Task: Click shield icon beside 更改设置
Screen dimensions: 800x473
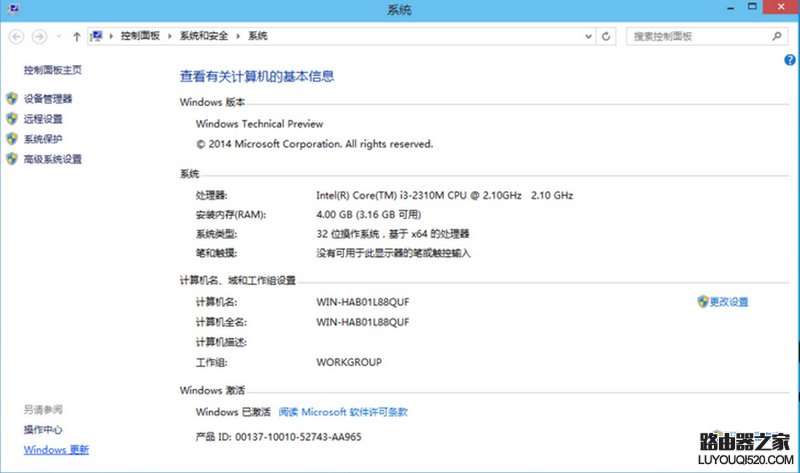Action: (x=703, y=302)
